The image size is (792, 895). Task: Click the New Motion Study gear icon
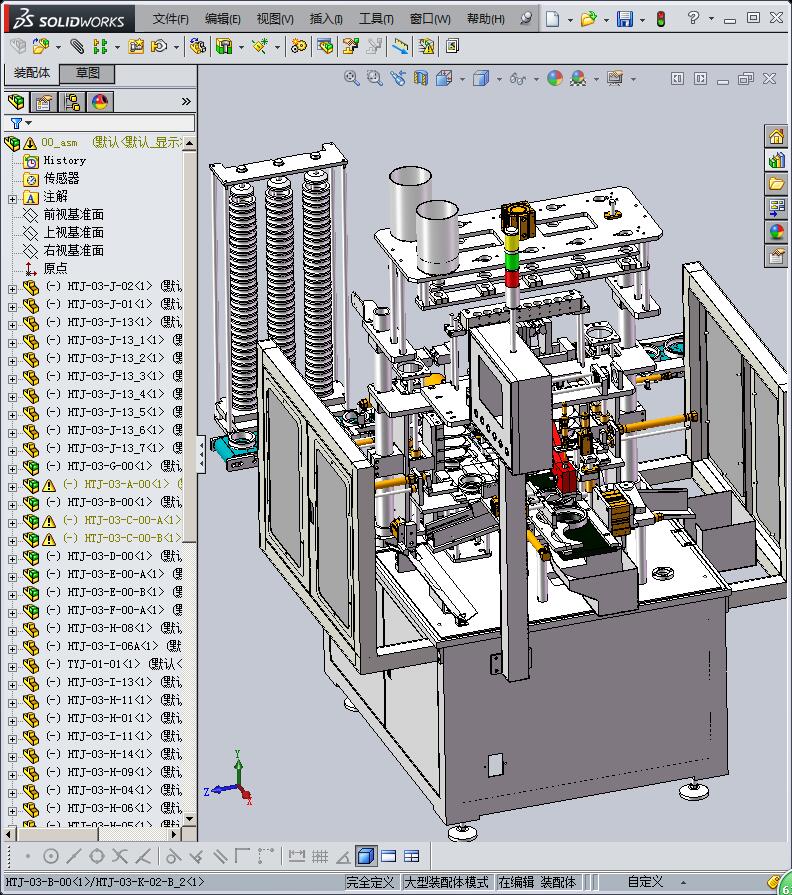tap(298, 46)
